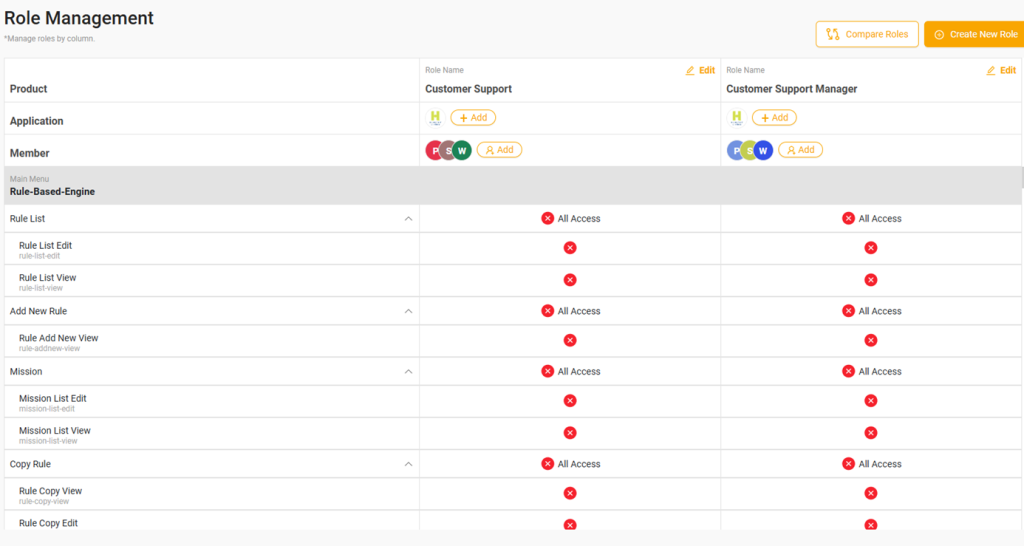Click the H application icon under Customer Support Manager

737,118
